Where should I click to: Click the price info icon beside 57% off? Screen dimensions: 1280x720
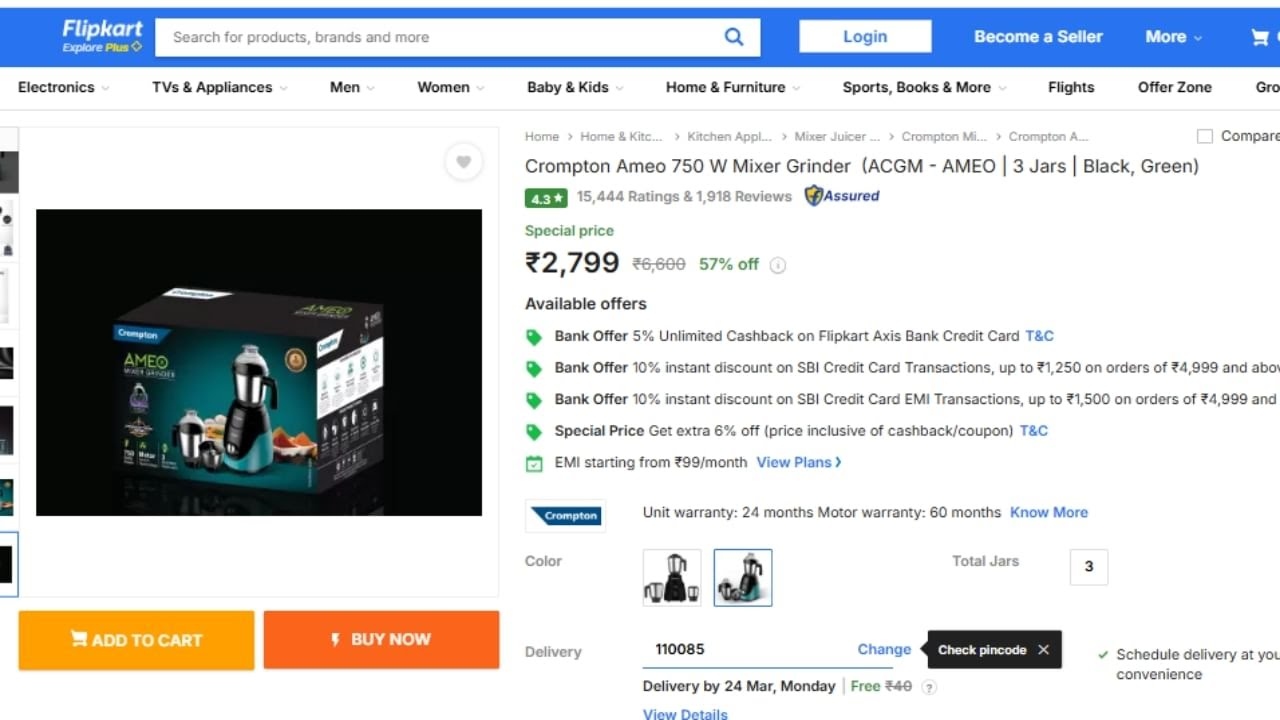(778, 265)
